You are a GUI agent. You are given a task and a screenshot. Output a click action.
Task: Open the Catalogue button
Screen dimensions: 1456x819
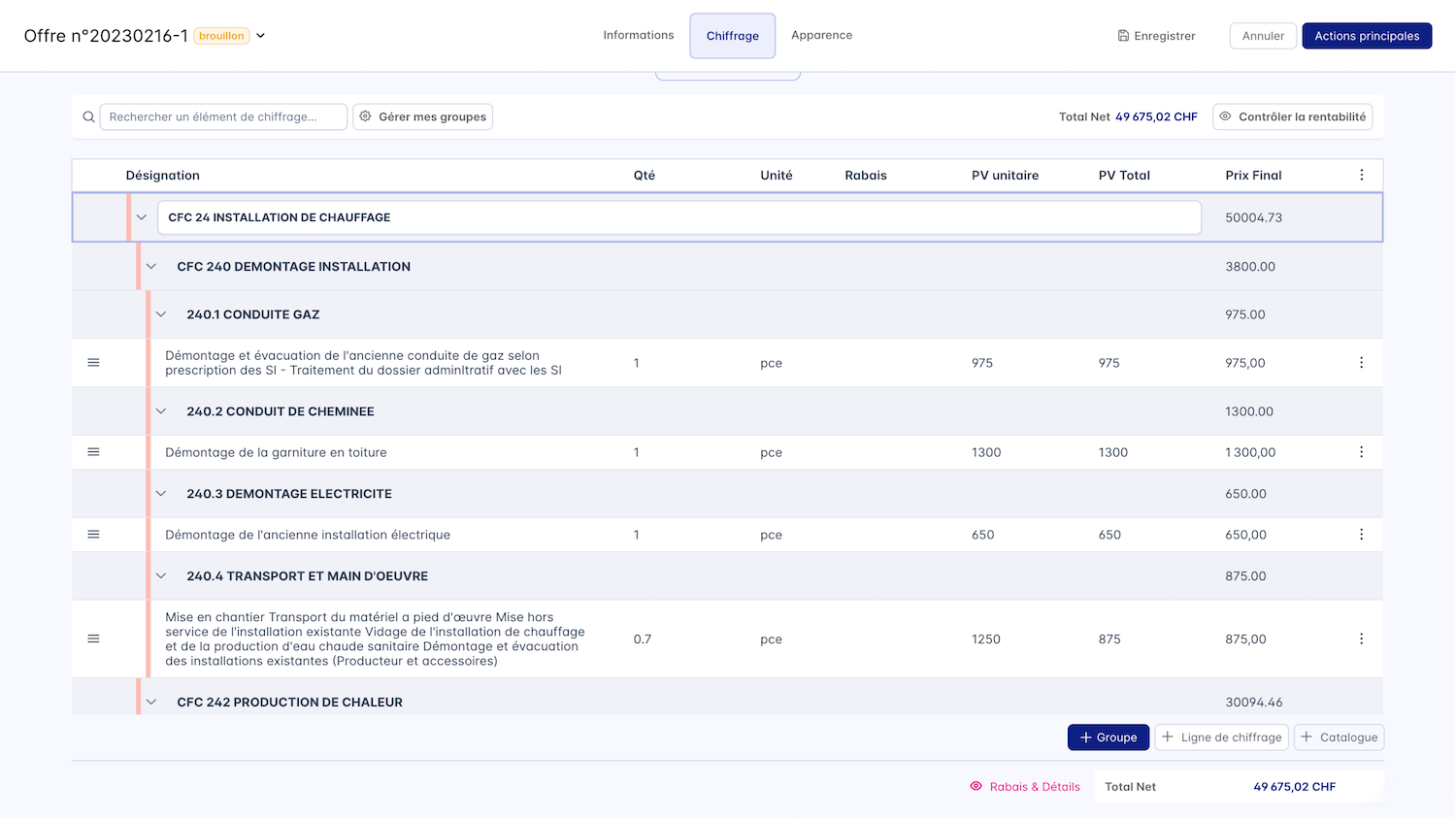coord(1339,737)
